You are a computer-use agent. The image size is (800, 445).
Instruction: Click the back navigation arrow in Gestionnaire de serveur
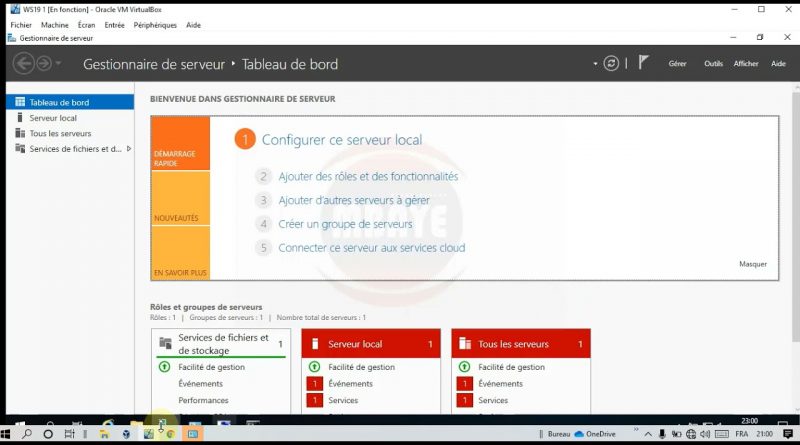pyautogui.click(x=23, y=64)
